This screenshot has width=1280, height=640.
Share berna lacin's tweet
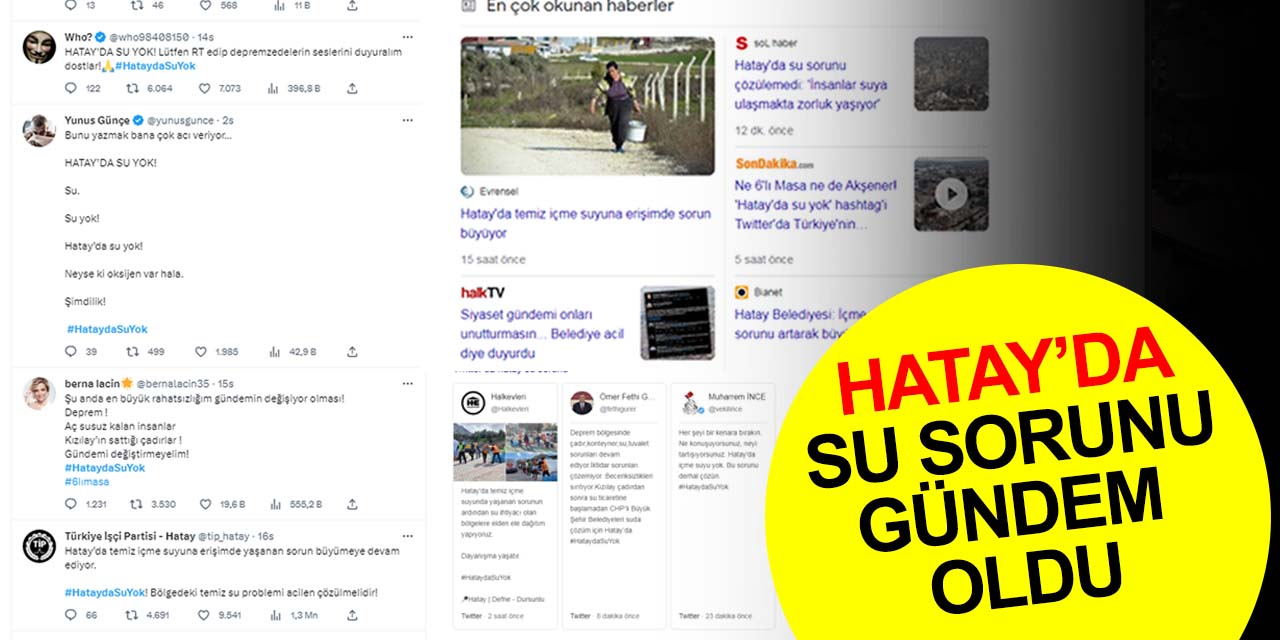point(352,504)
